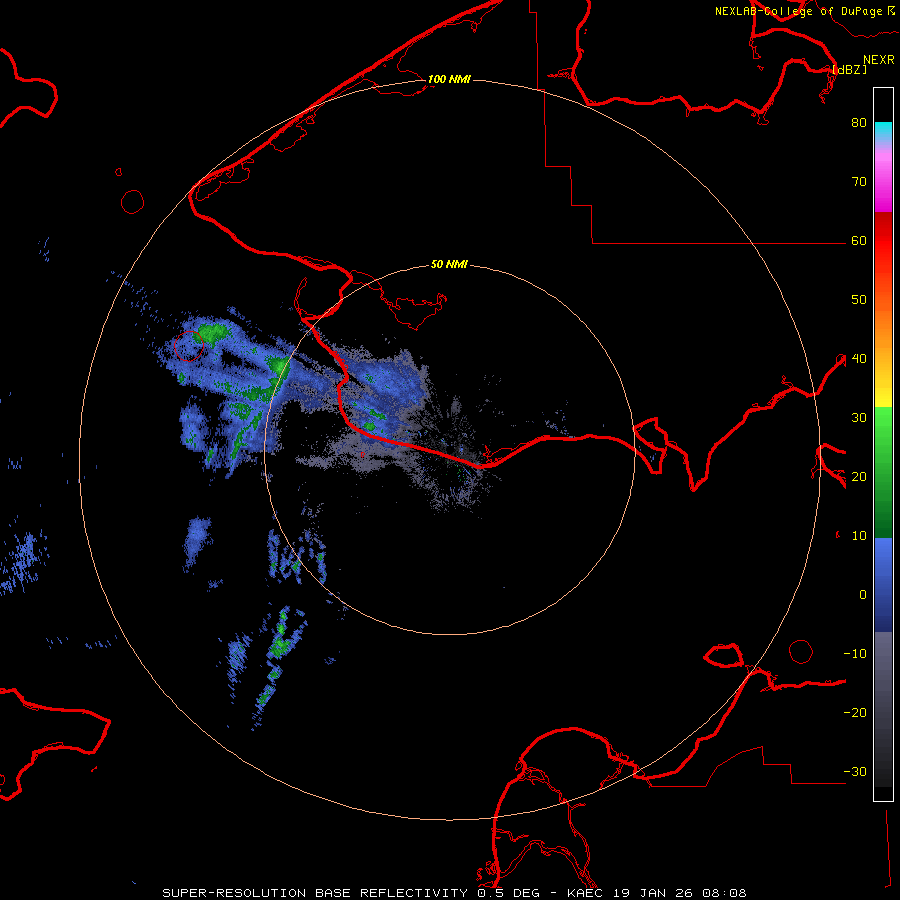900x900 pixels.
Task: Click the 80 value on the dBZ scale
Action: (859, 123)
